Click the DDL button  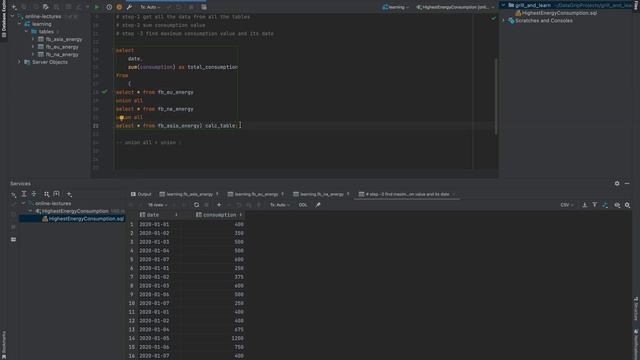tap(303, 205)
